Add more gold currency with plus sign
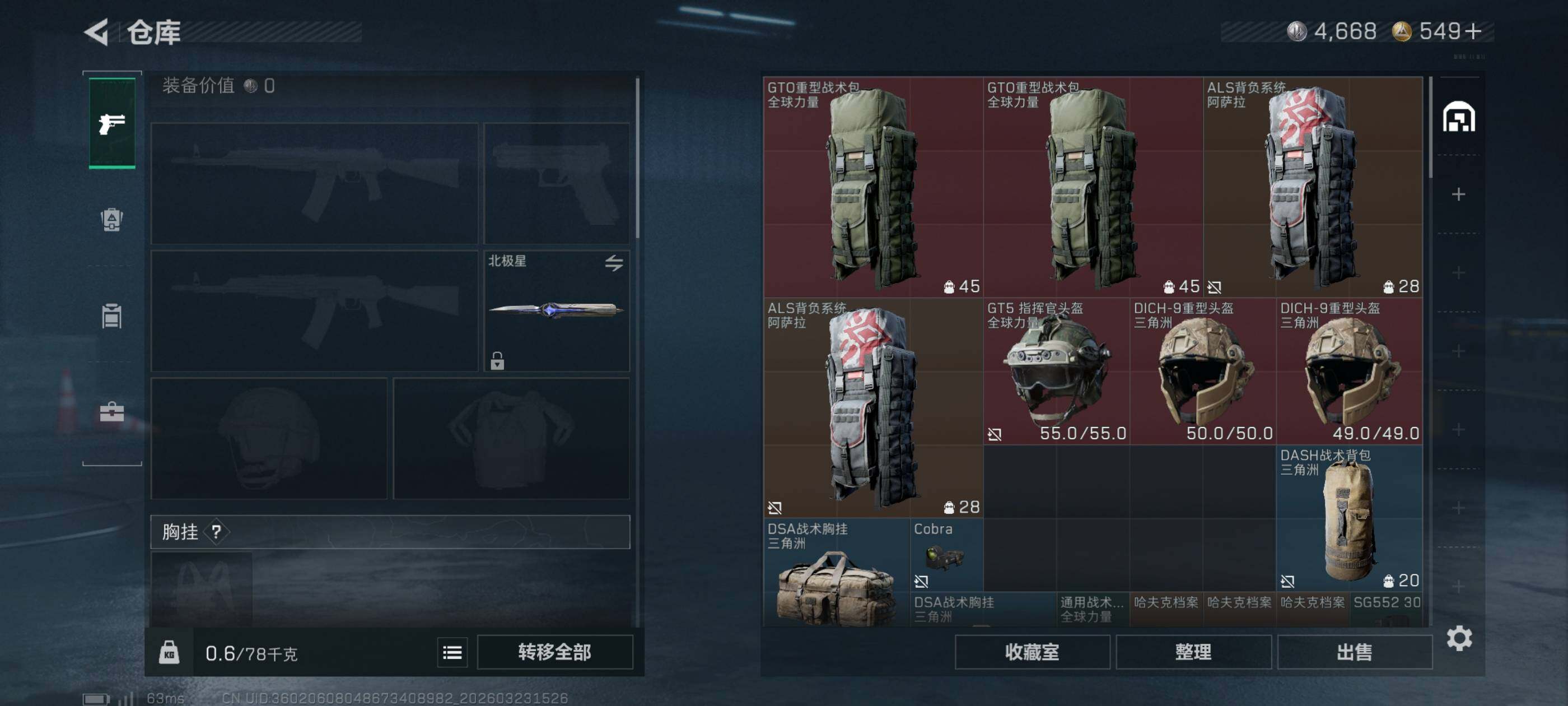The width and height of the screenshot is (1568, 706). click(1473, 31)
